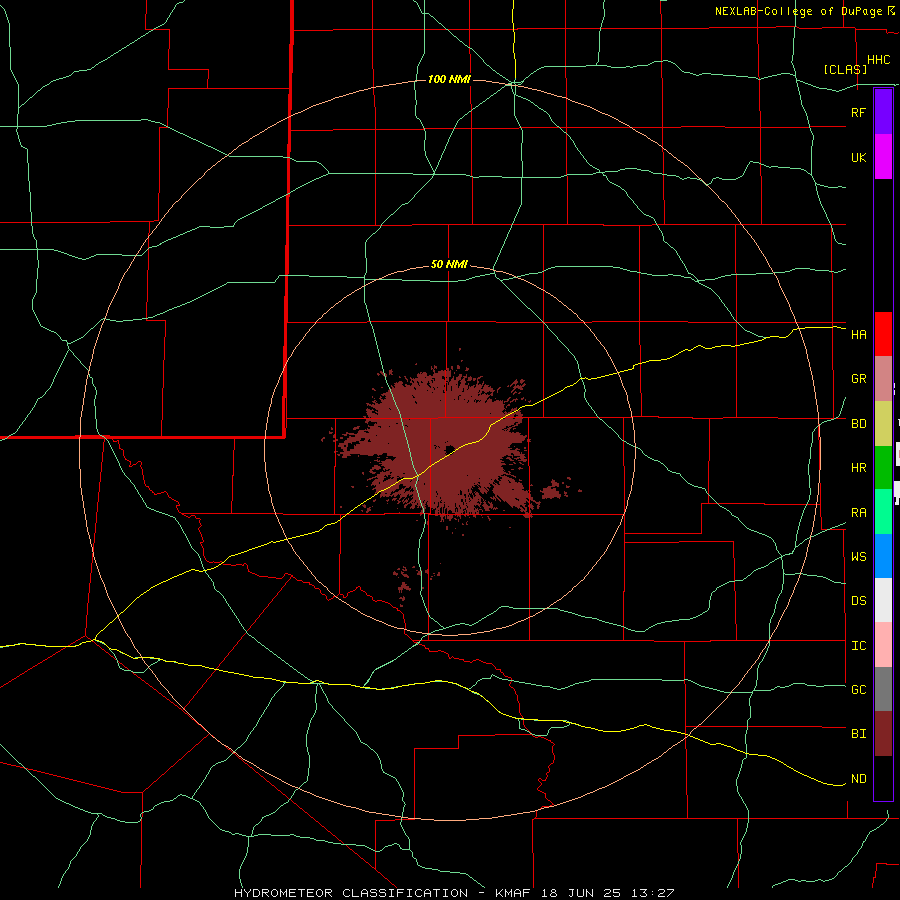
Task: Click the RA legend label
Action: [x=858, y=513]
